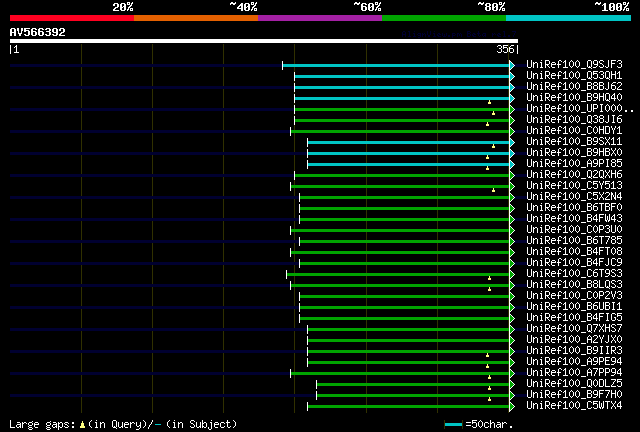Click the yellow gap marker under C5Y513 bar
This screenshot has width=640, height=432.
pos(493,190)
